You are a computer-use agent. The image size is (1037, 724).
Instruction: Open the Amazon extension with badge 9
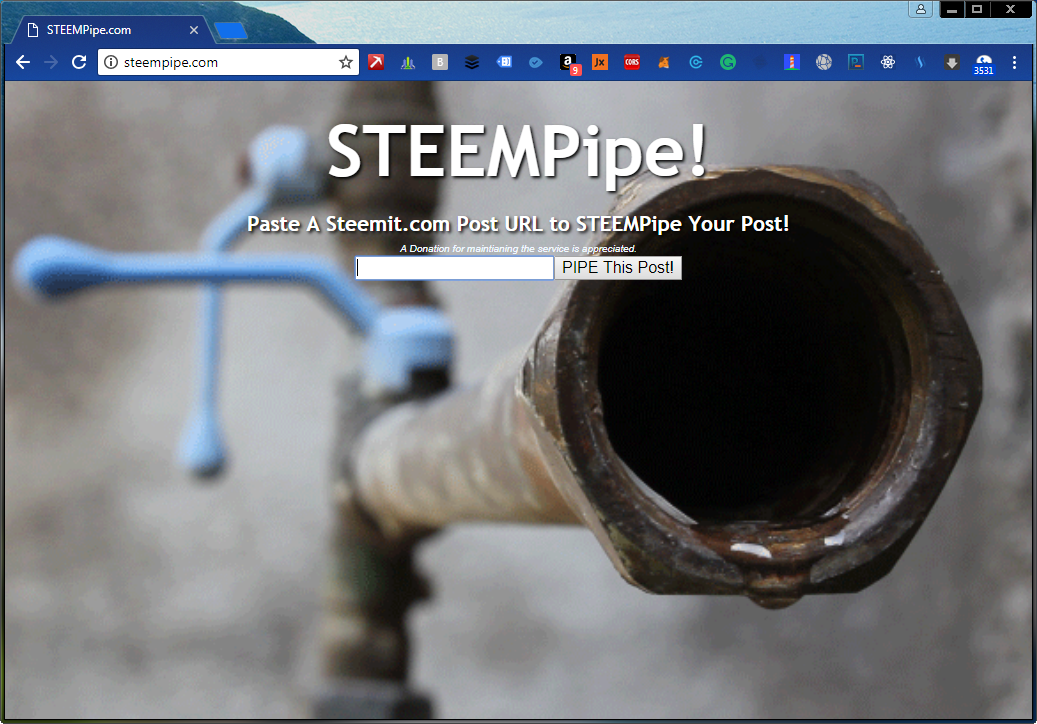569,63
